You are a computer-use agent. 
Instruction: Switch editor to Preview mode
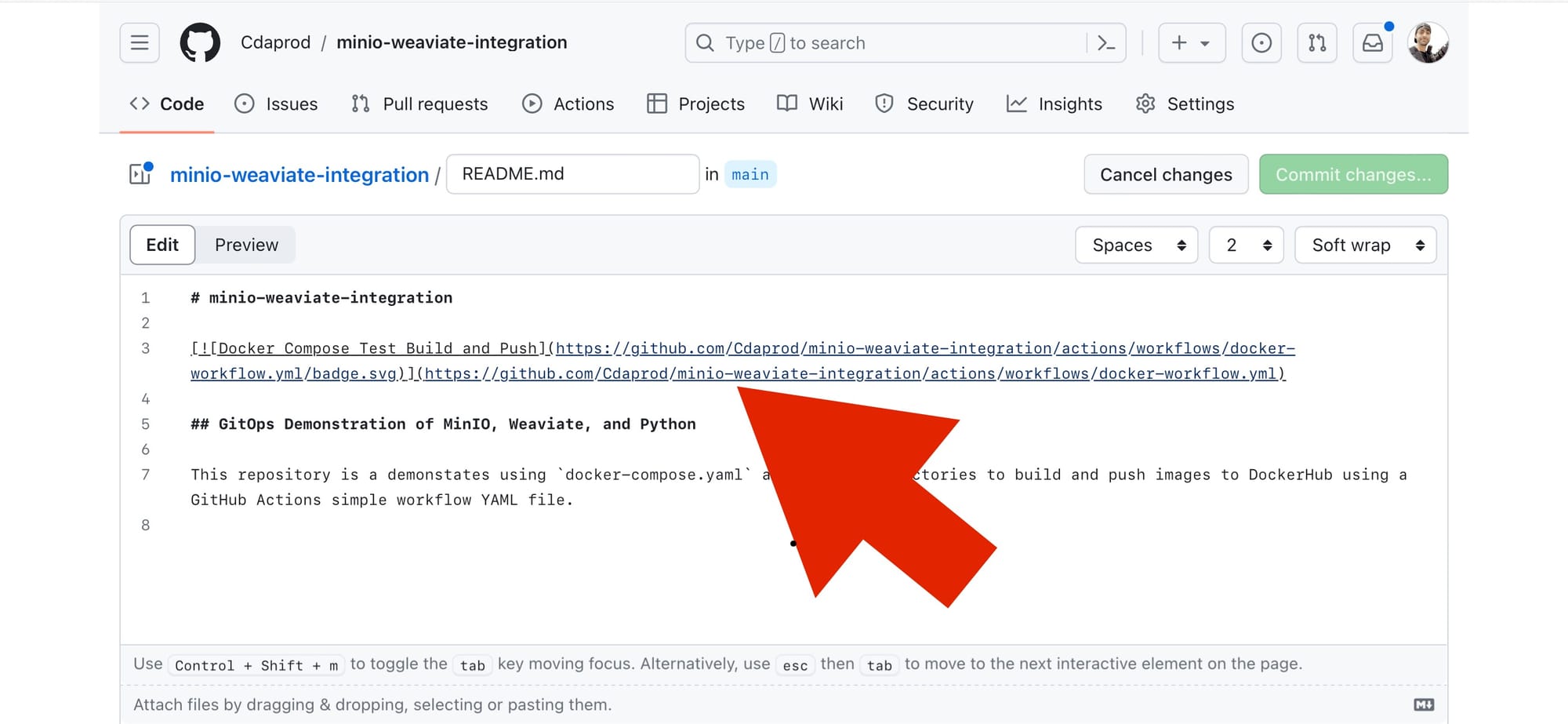click(x=246, y=245)
